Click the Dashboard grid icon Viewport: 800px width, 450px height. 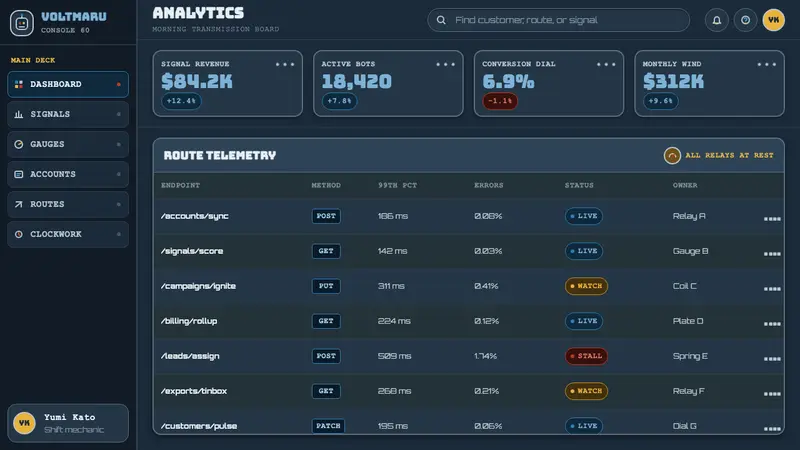coord(19,84)
